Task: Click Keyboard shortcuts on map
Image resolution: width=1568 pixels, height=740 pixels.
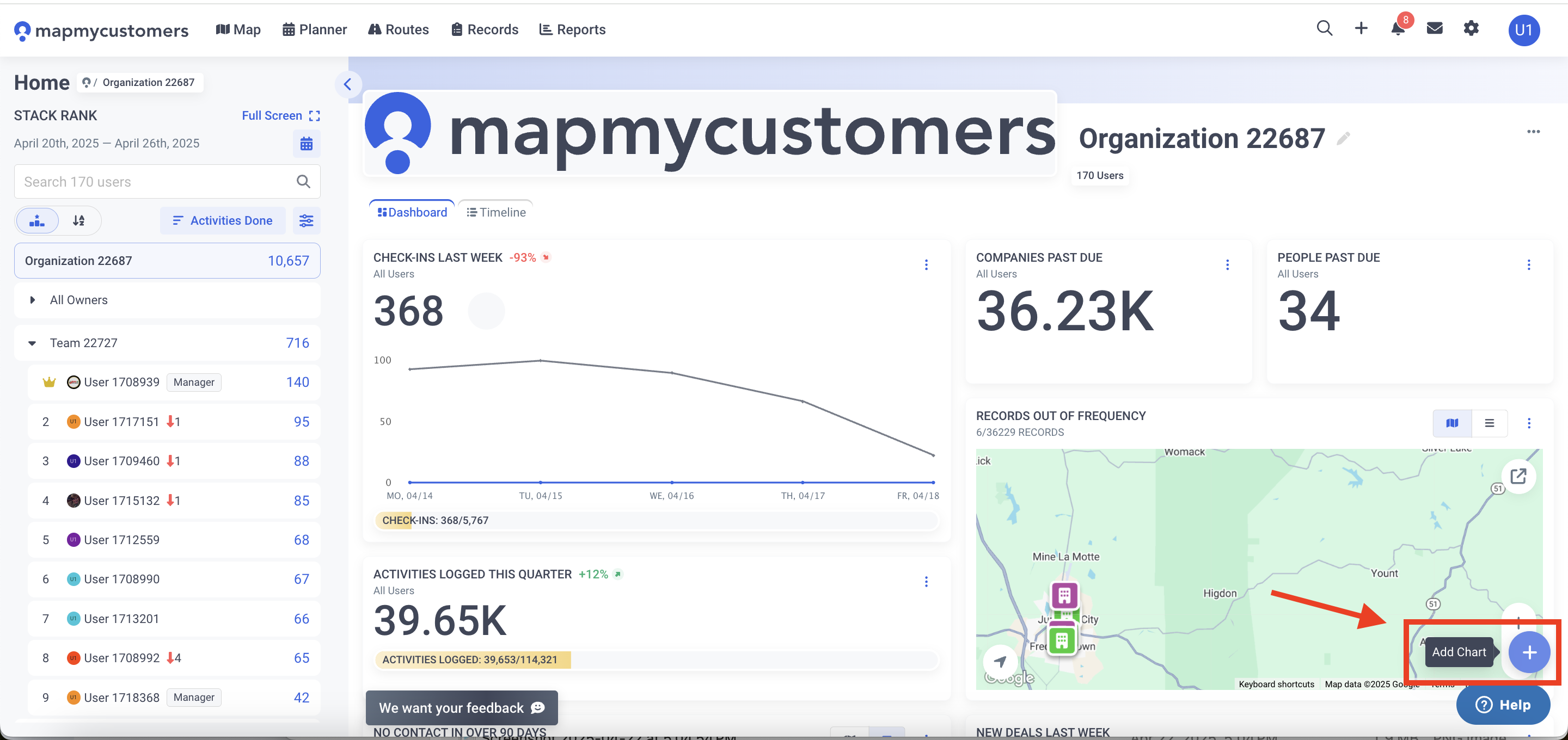Action: (x=1276, y=684)
